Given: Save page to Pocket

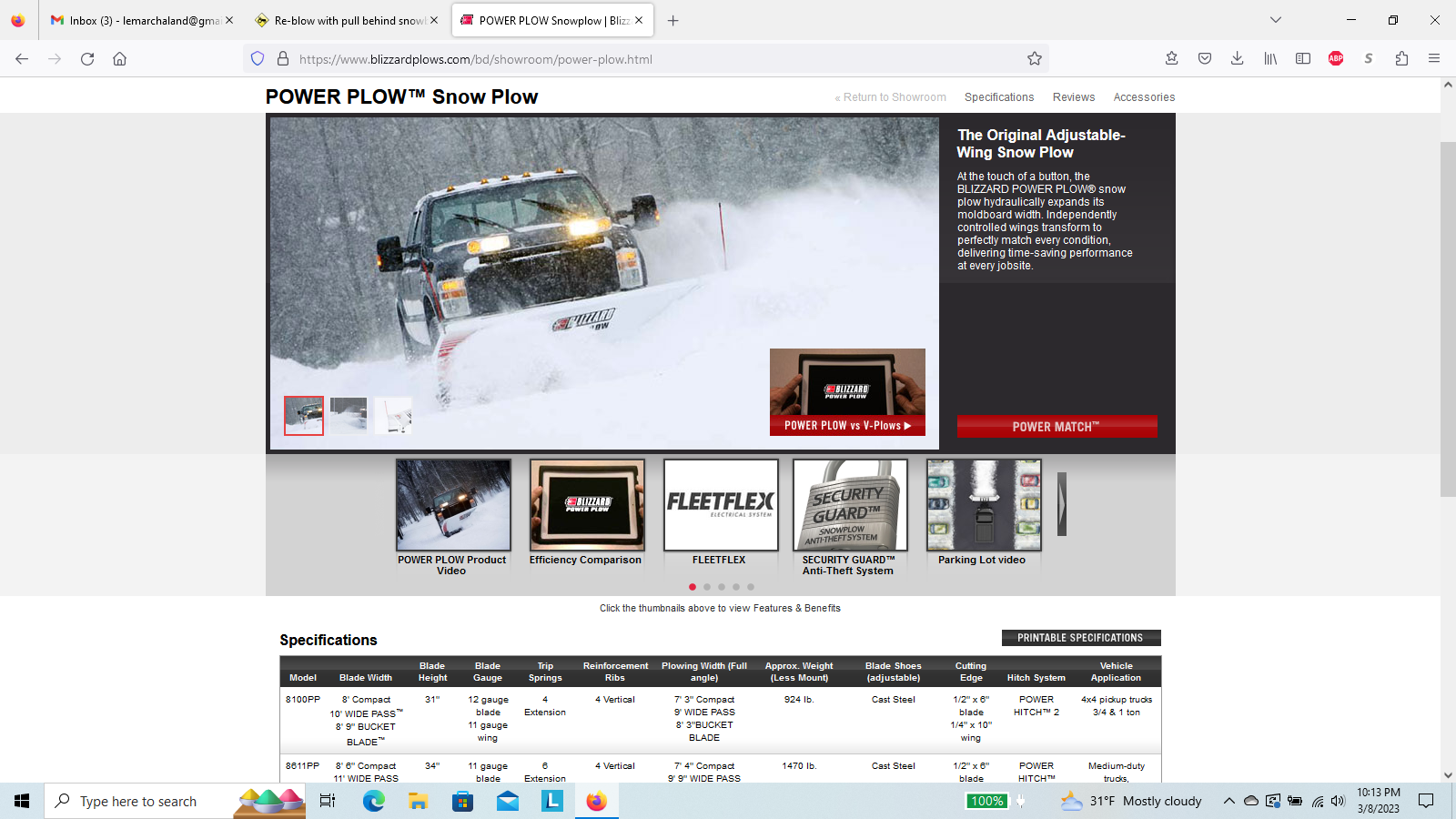Looking at the screenshot, I should point(1205,59).
